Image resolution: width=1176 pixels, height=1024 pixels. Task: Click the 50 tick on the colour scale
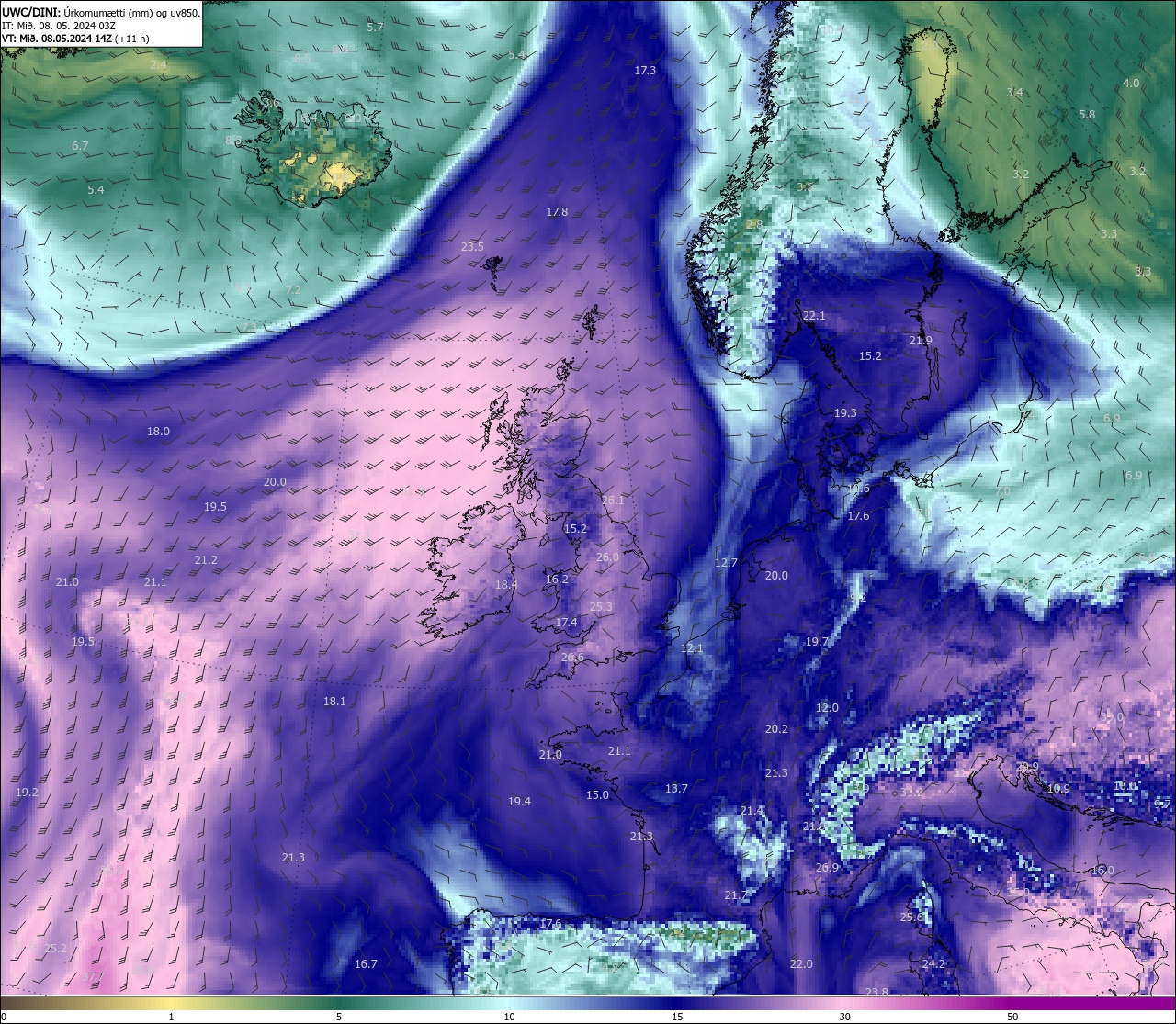1012,1017
